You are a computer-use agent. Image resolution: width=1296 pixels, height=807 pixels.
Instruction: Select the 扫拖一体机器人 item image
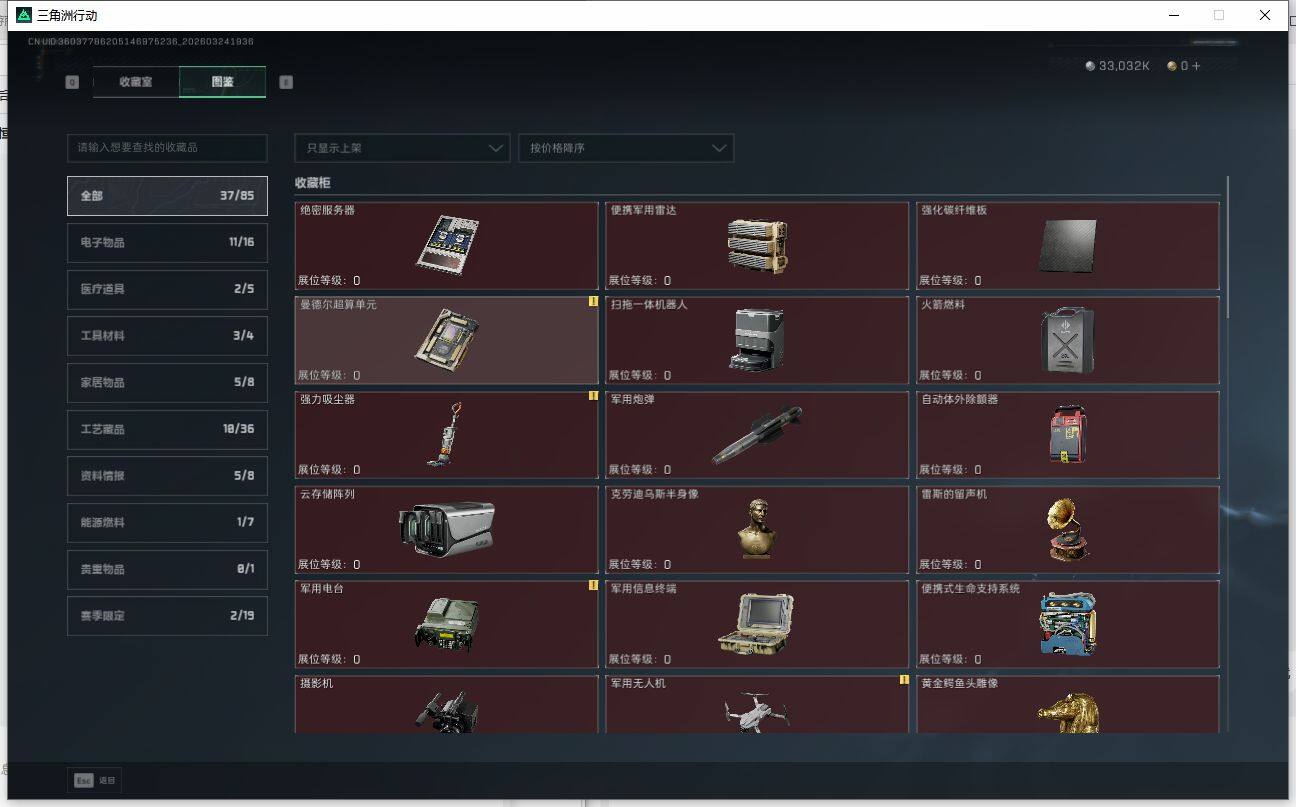(758, 340)
